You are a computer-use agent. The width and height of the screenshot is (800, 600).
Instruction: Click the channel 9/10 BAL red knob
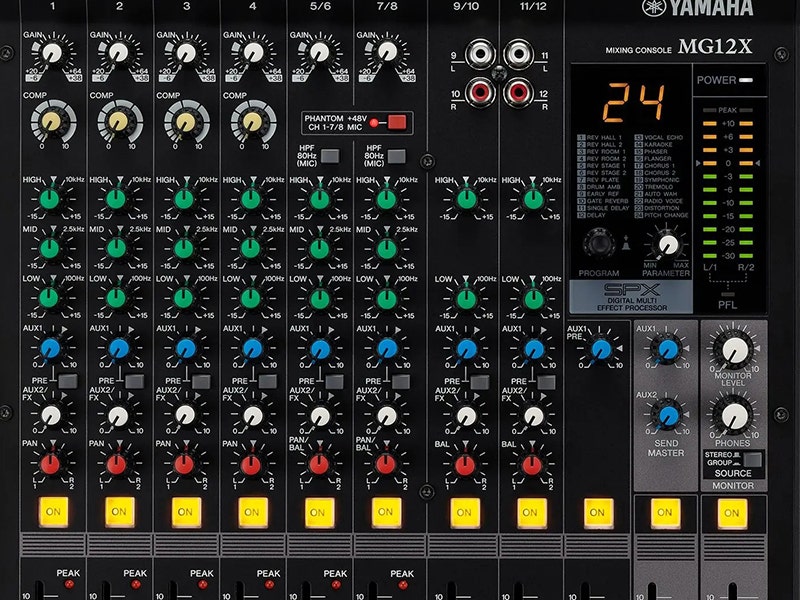click(x=465, y=465)
